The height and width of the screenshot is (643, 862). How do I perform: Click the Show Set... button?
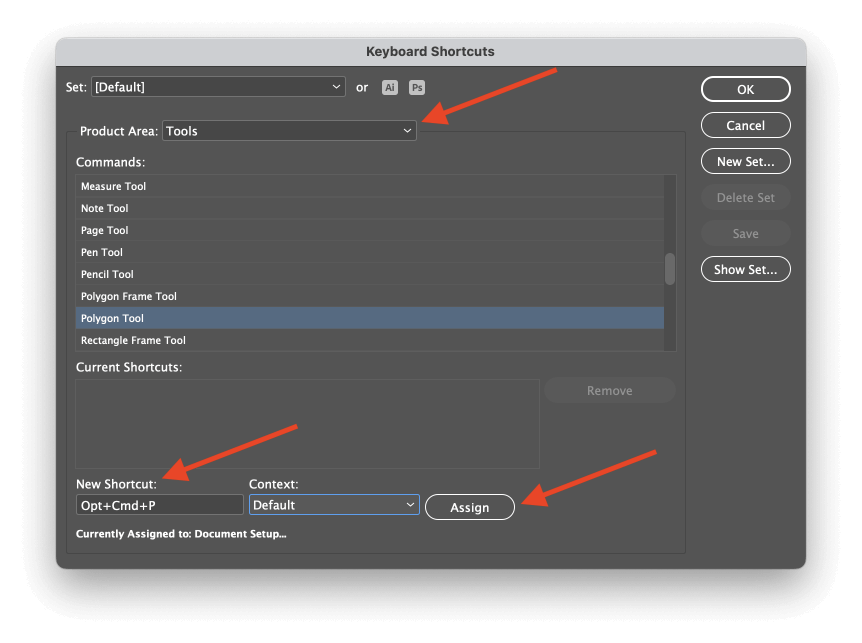pyautogui.click(x=745, y=269)
